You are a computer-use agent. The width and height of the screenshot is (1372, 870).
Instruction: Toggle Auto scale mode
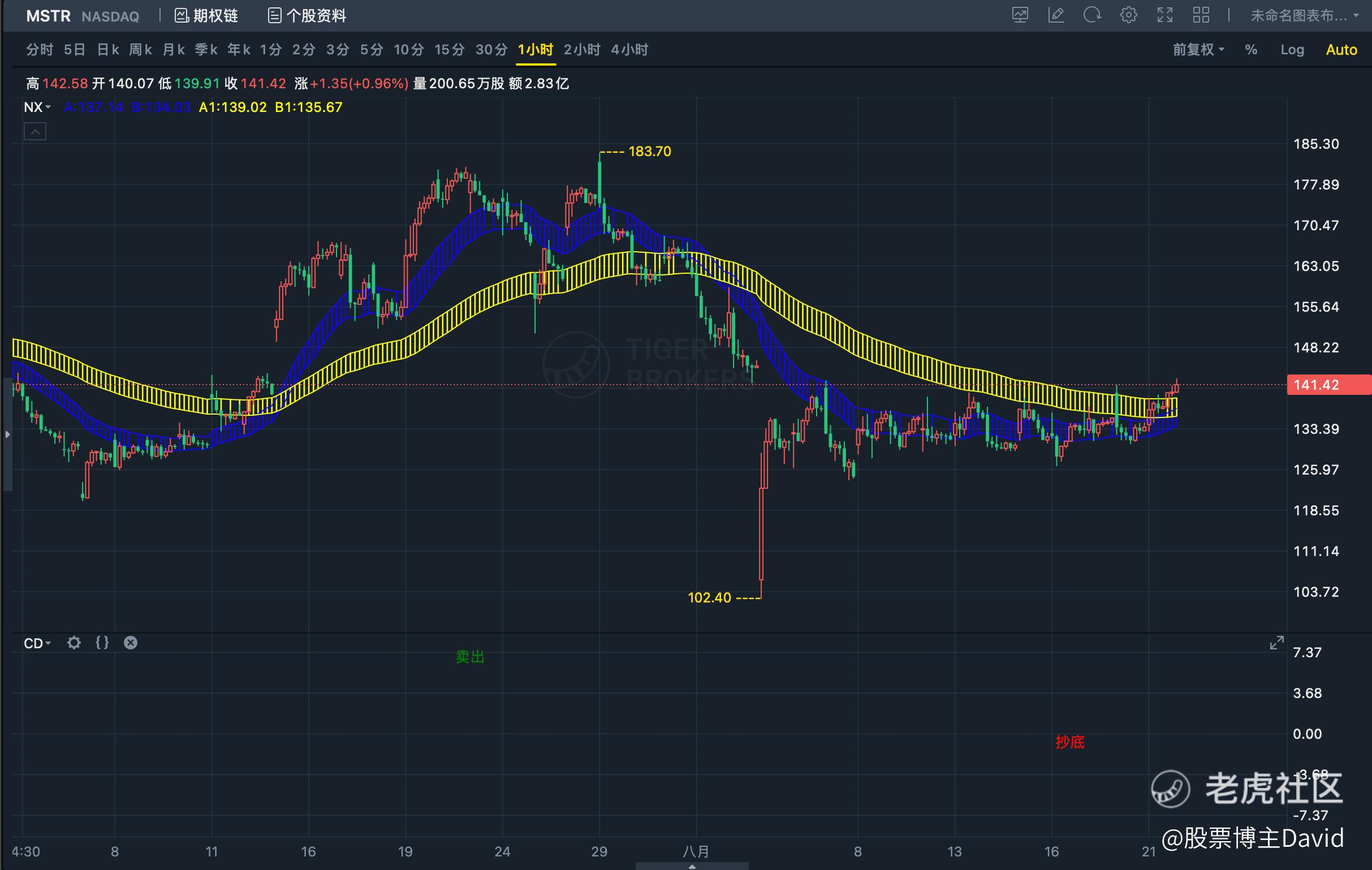1341,50
